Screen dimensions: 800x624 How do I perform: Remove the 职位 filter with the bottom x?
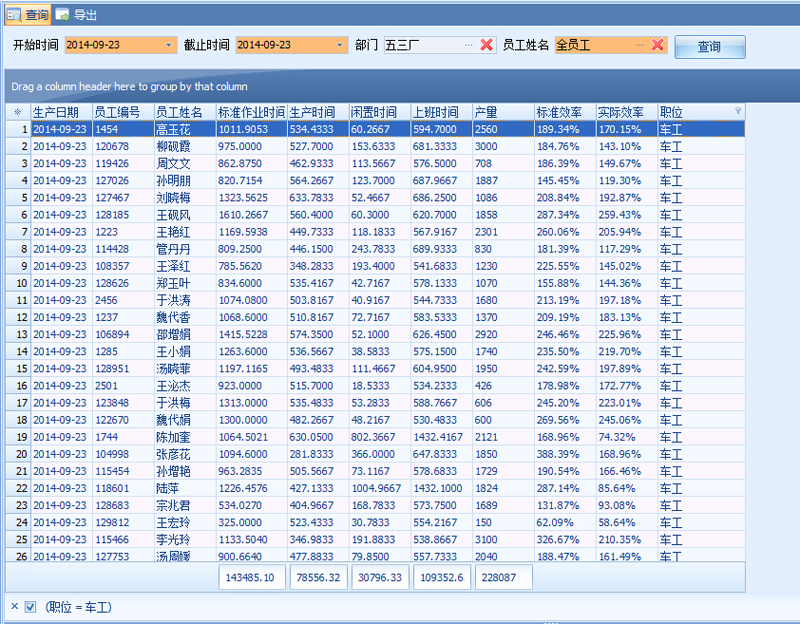[x=14, y=606]
